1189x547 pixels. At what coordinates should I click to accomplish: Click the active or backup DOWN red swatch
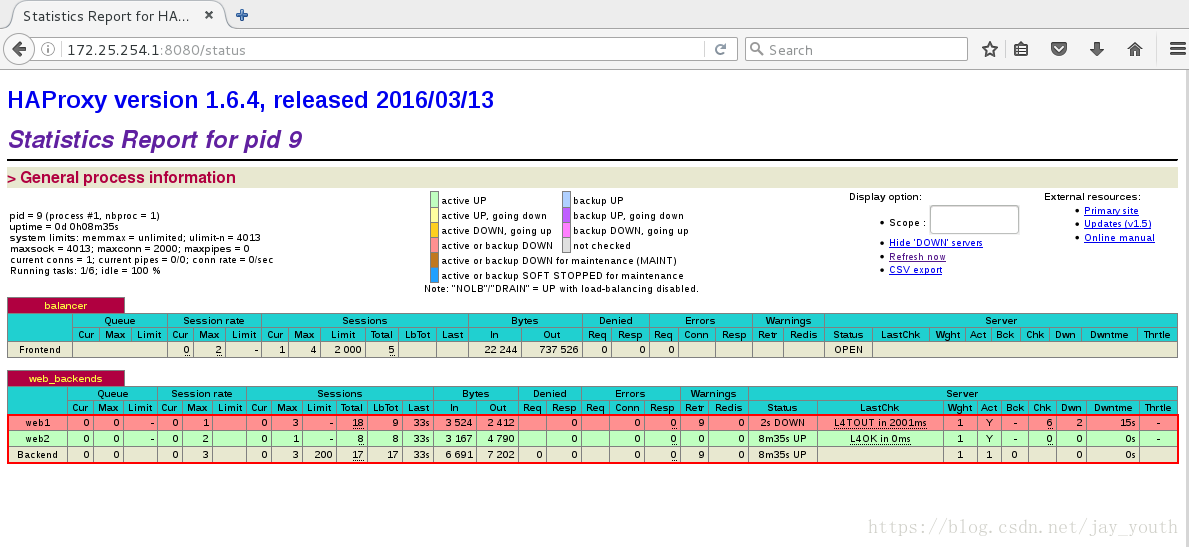(x=435, y=245)
